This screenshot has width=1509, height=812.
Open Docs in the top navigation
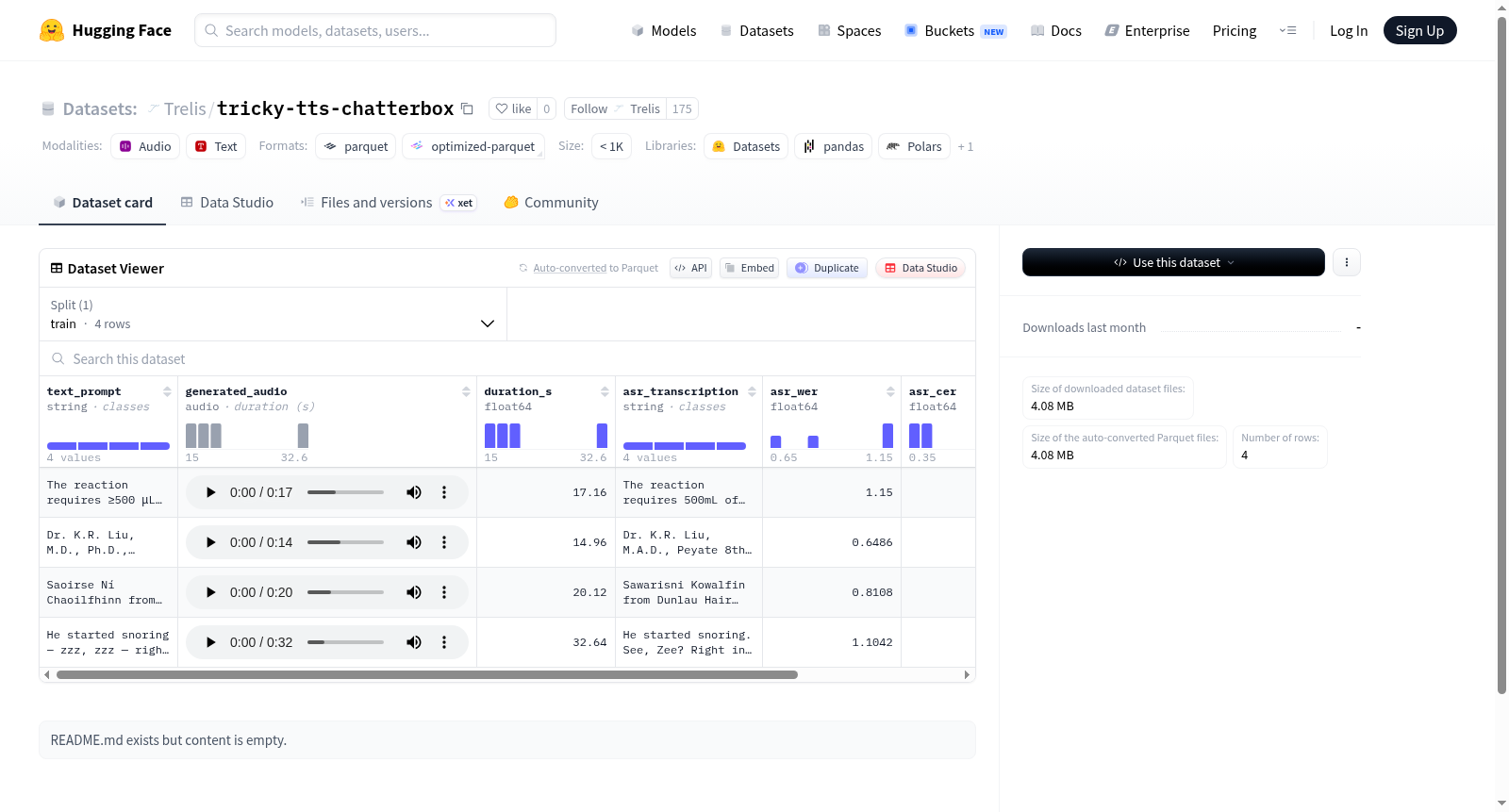(x=1056, y=30)
